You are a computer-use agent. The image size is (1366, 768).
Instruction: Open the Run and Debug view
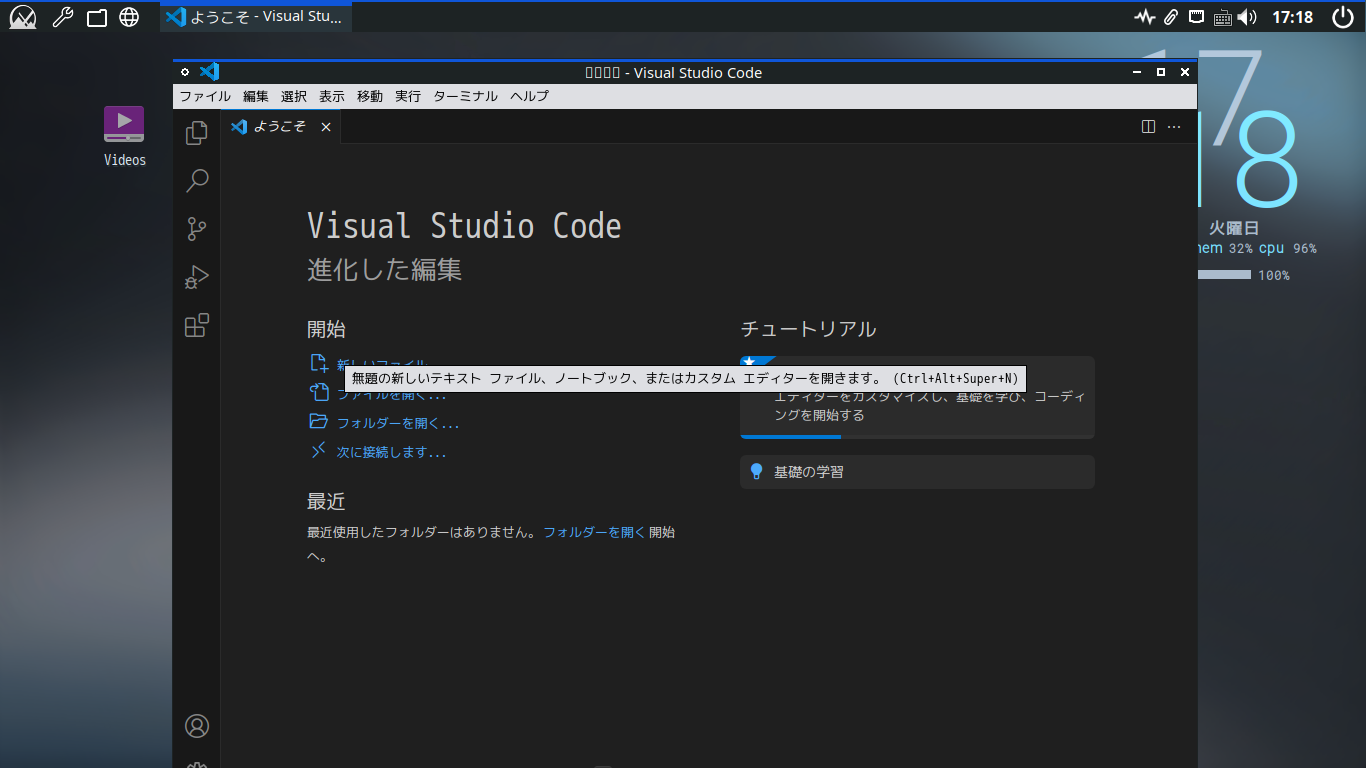[197, 277]
